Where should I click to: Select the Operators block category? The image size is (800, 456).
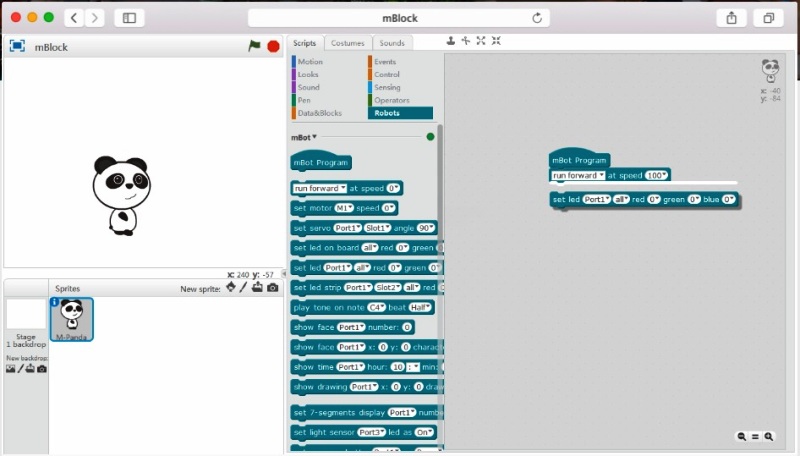(392, 100)
